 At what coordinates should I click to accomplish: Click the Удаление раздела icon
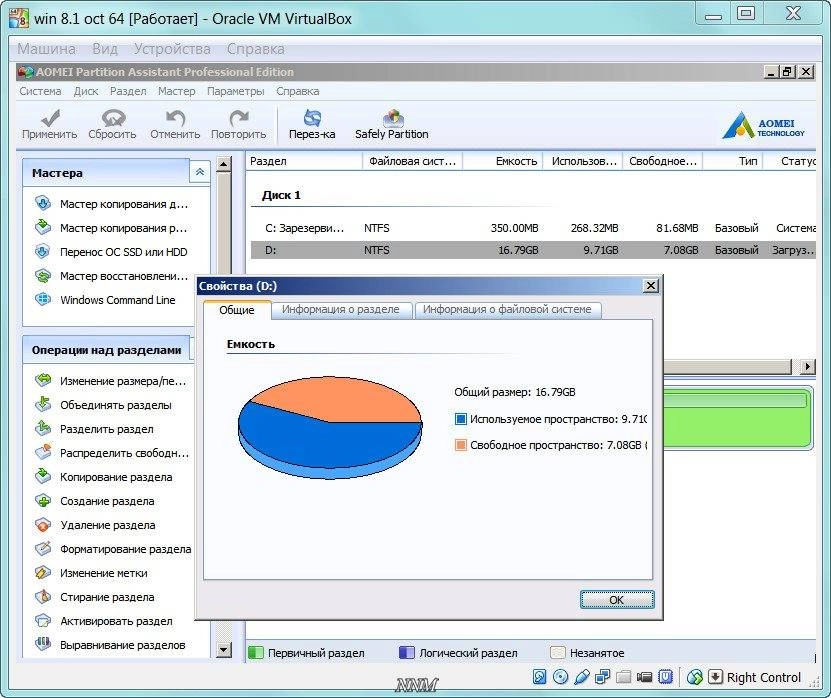click(x=43, y=524)
